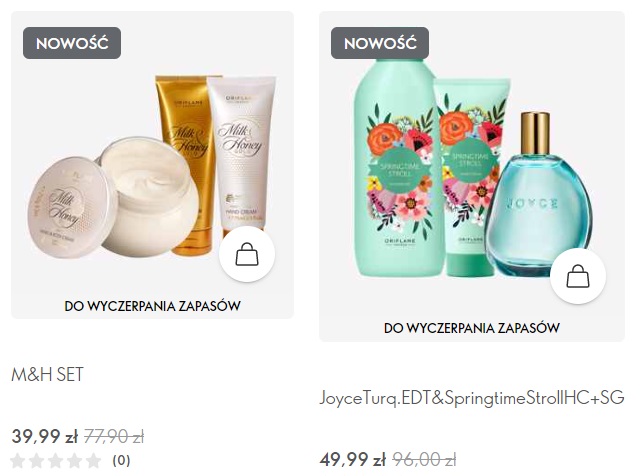Click the third rating star of M&H SET
Screen dimensions: 643x476
tap(55, 460)
